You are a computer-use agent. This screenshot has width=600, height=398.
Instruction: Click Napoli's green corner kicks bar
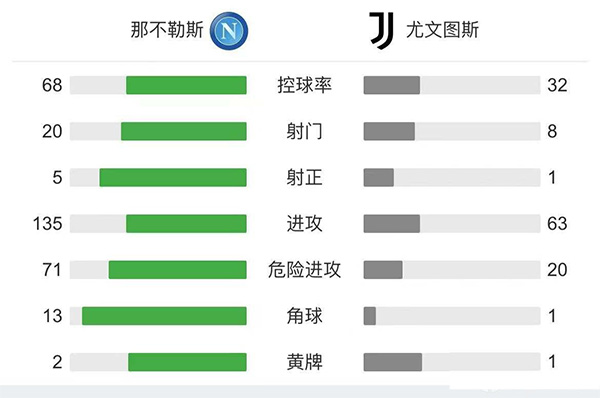click(x=164, y=316)
